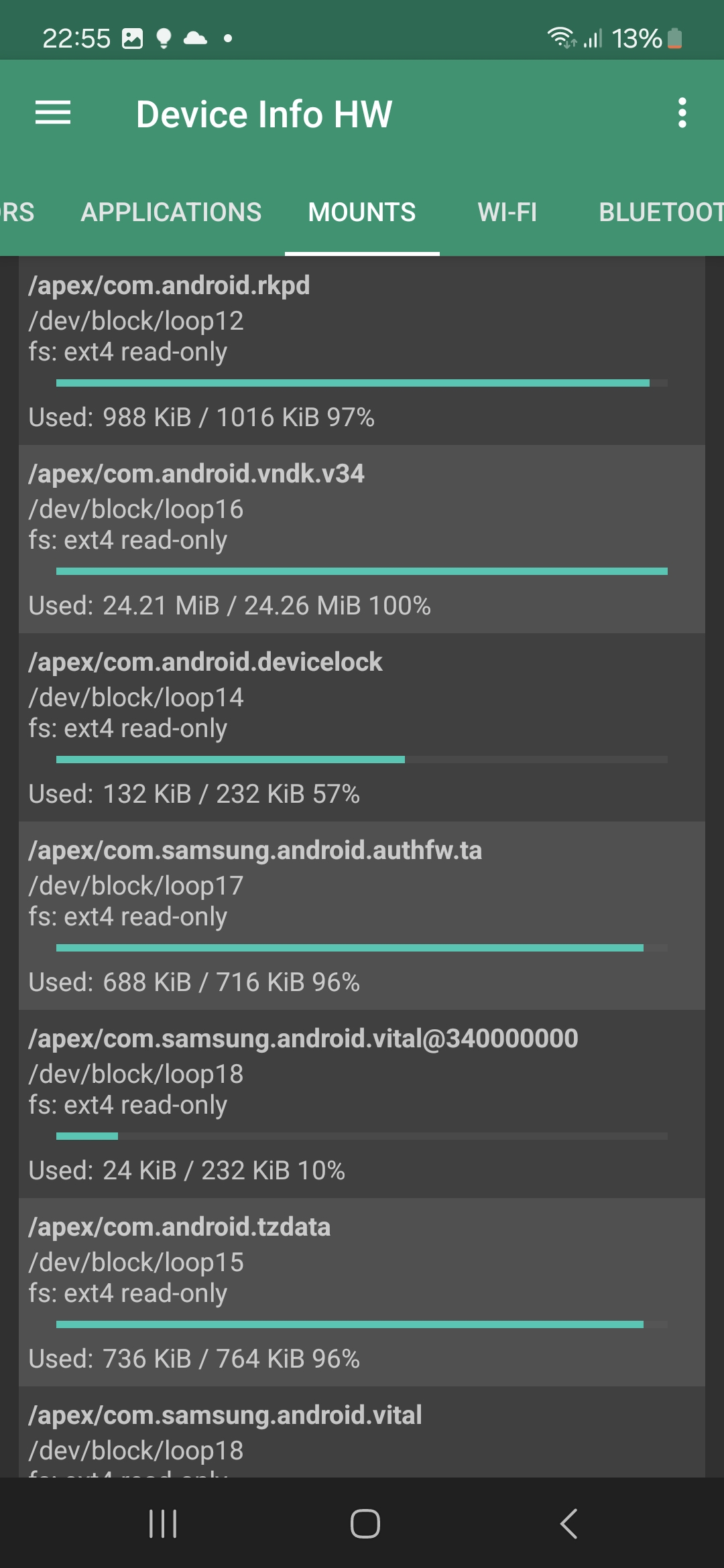Tap the Android recent apps button
724x1568 pixels.
(163, 1524)
